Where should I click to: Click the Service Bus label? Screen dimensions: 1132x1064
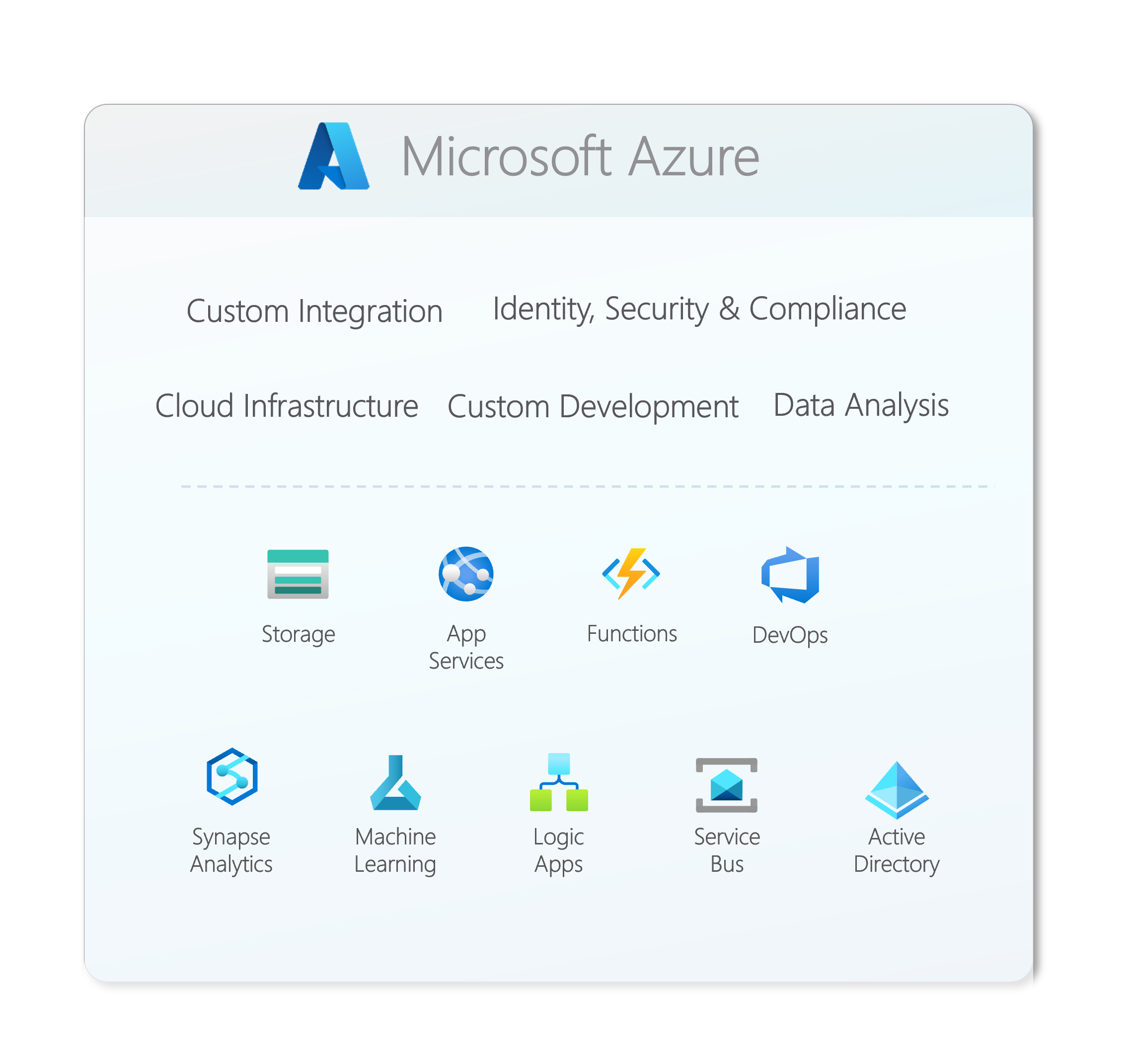tap(727, 850)
